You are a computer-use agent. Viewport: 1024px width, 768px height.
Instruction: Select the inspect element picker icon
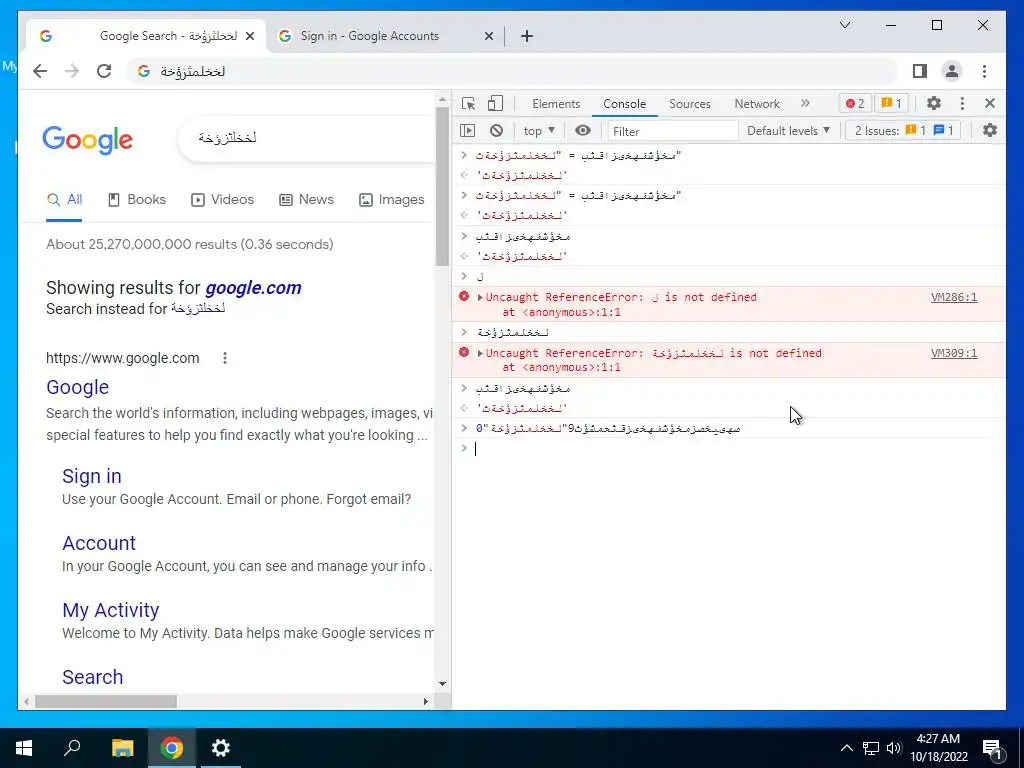[468, 103]
